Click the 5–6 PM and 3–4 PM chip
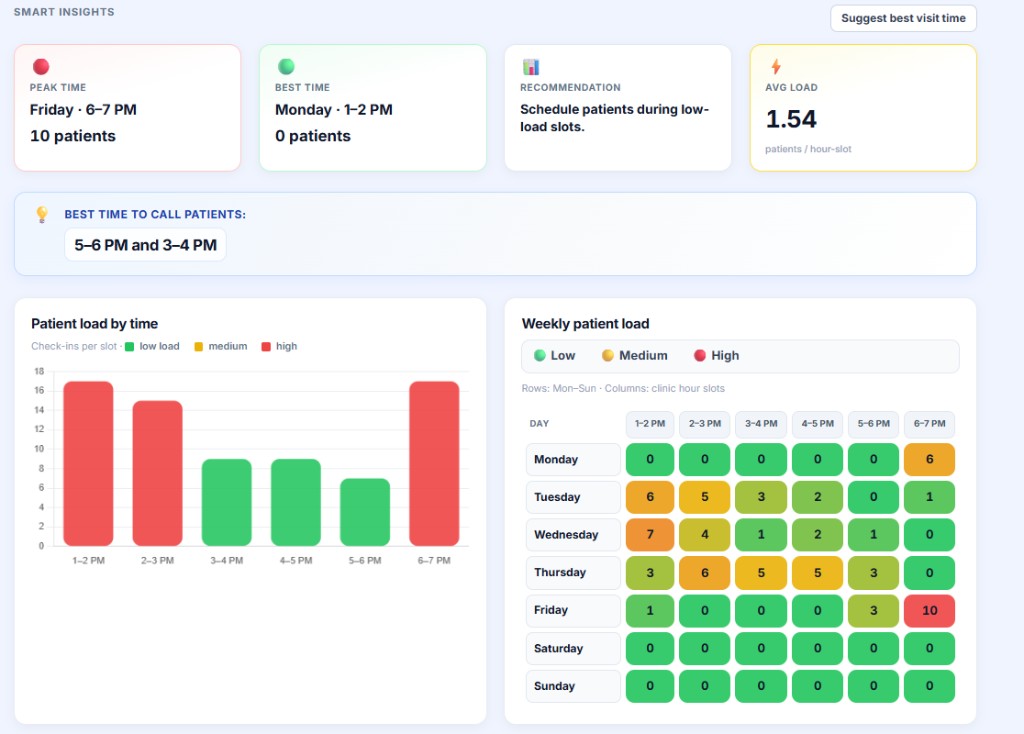The height and width of the screenshot is (734, 1024). pyautogui.click(x=145, y=244)
